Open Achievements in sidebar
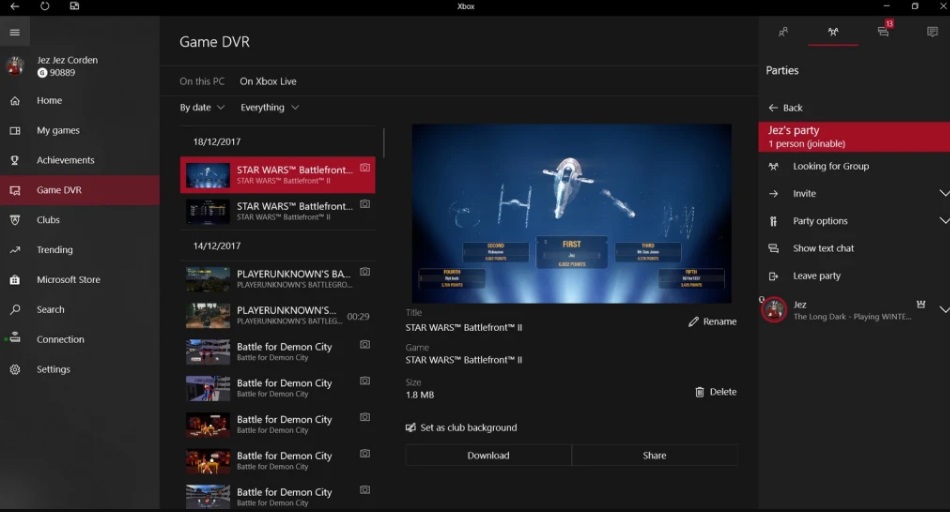The height and width of the screenshot is (512, 950). pyautogui.click(x=80, y=160)
